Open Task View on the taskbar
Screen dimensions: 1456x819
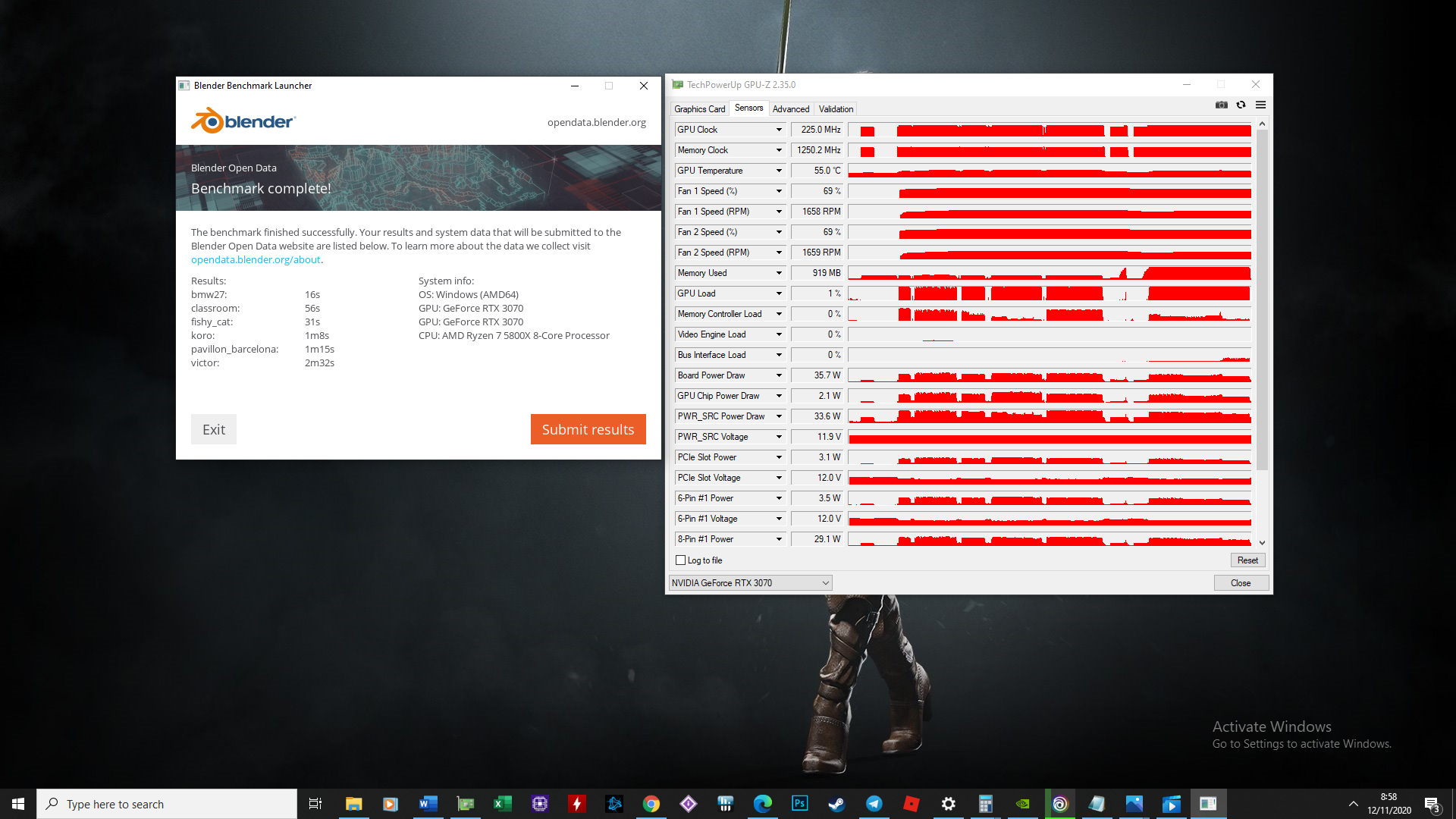click(x=315, y=804)
